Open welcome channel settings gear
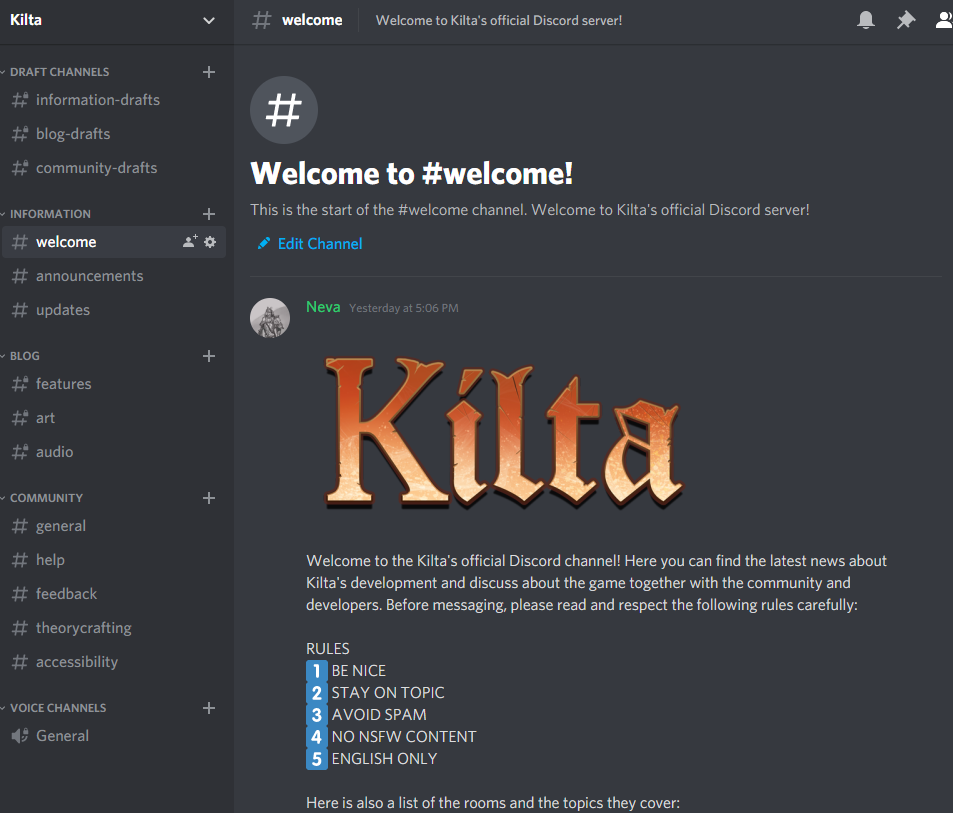 [x=210, y=241]
